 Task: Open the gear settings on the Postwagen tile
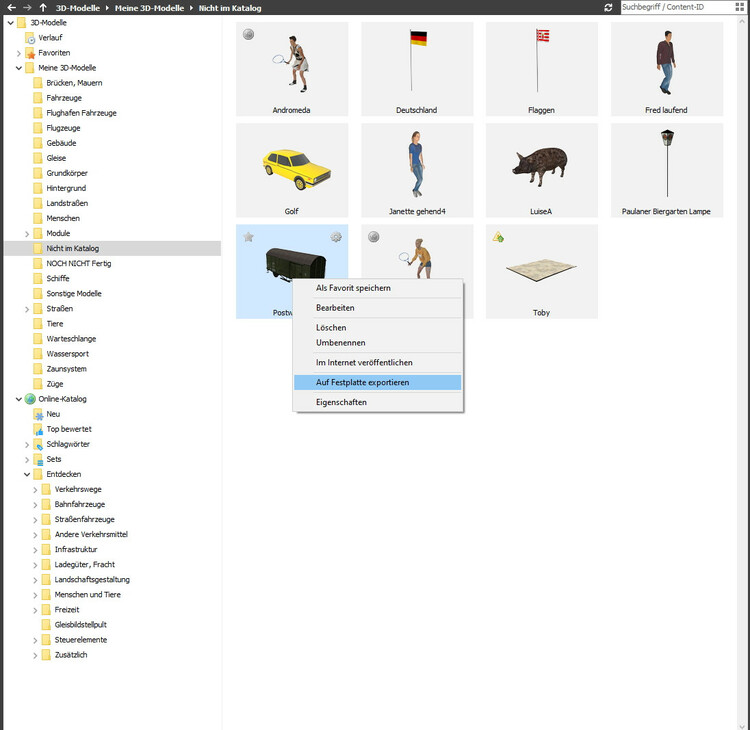point(336,237)
